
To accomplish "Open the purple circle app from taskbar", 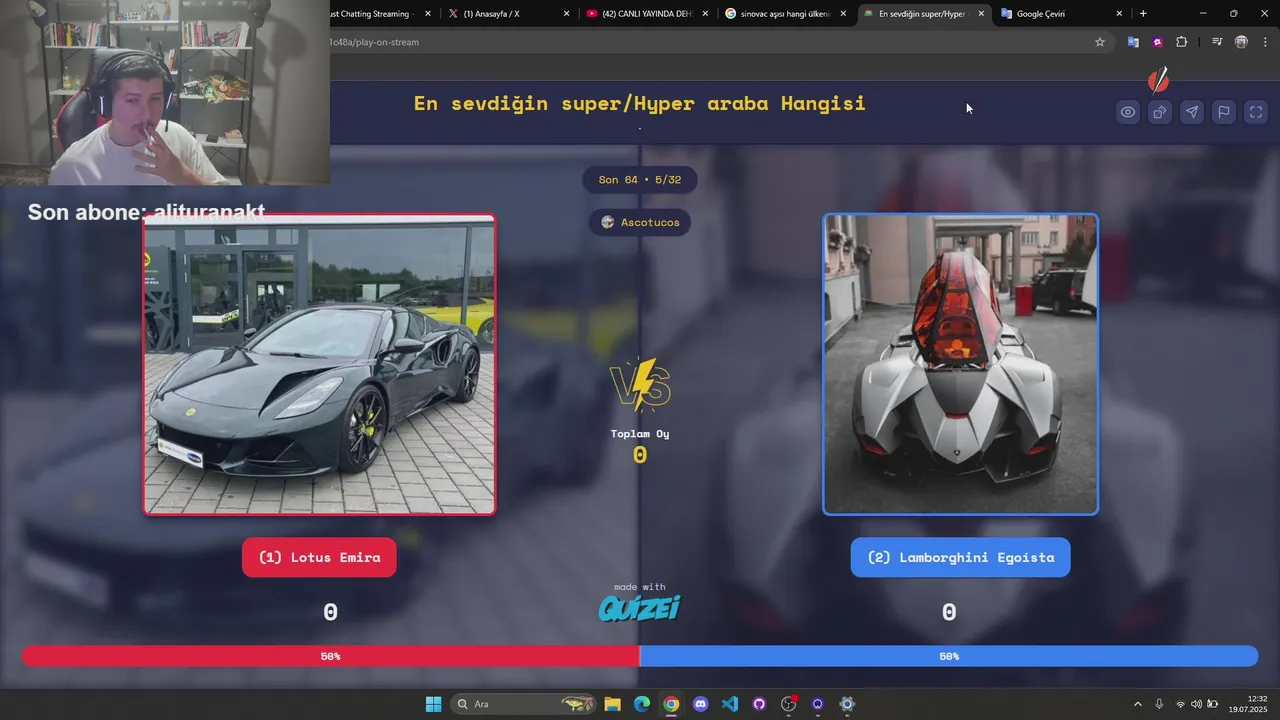I will pyautogui.click(x=818, y=704).
